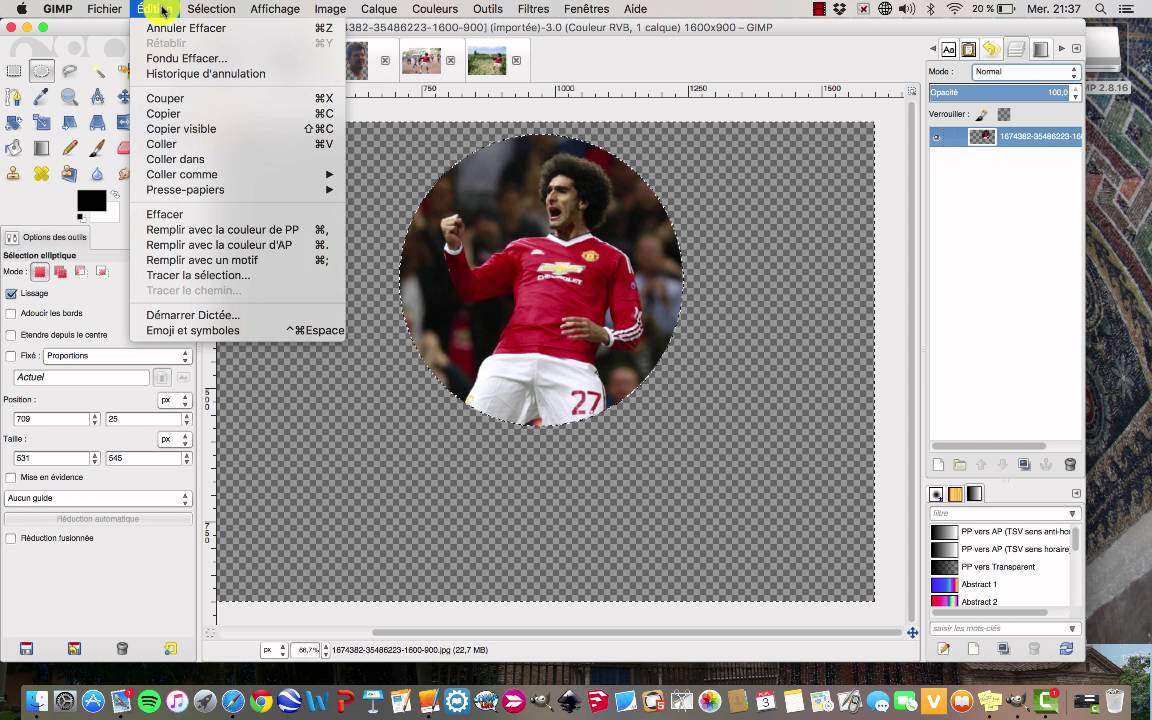
Task: Select the Paths pen tool
Action: click(14, 97)
